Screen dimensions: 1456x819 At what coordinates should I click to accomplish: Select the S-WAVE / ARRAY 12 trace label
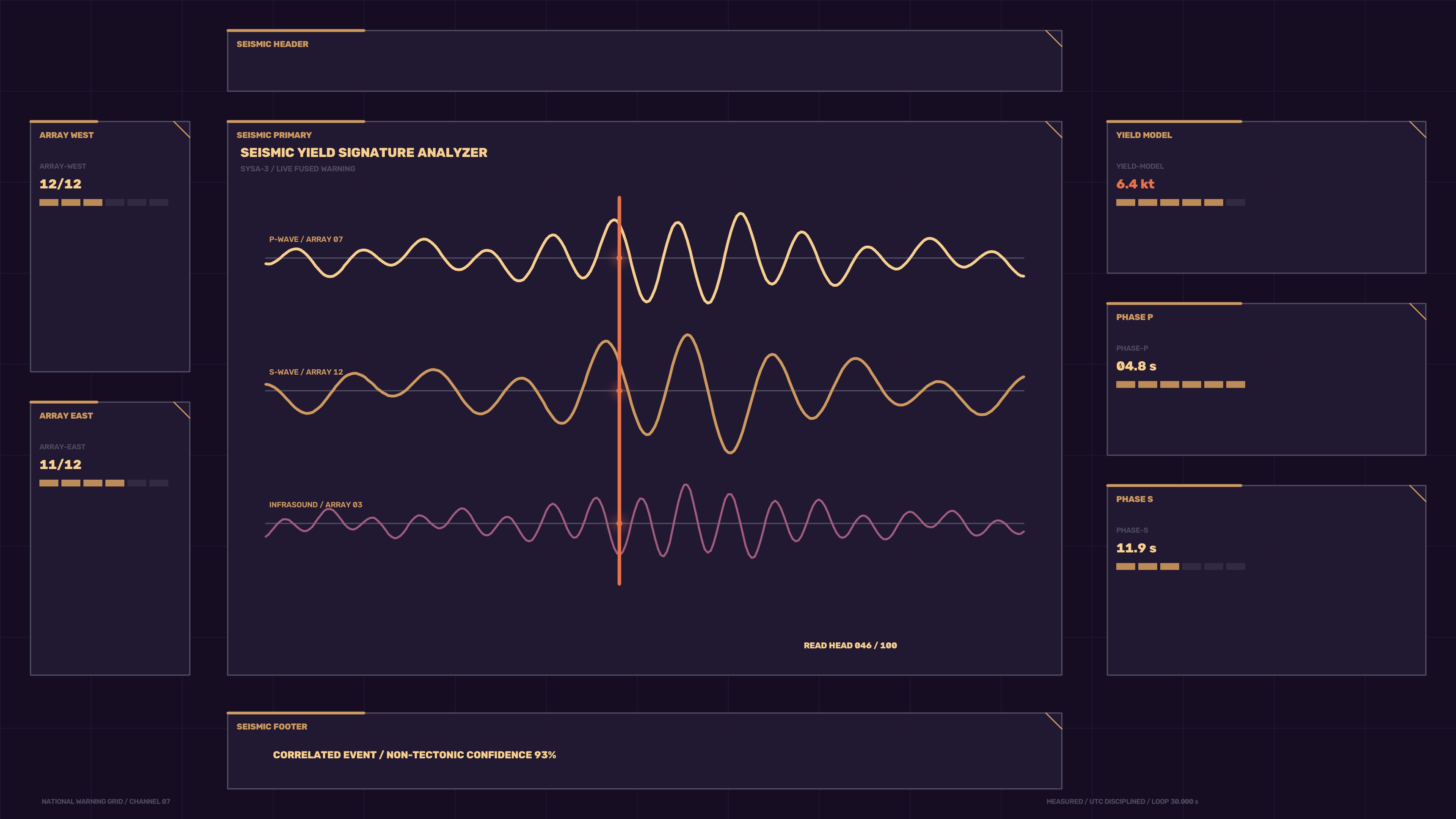[x=306, y=372]
